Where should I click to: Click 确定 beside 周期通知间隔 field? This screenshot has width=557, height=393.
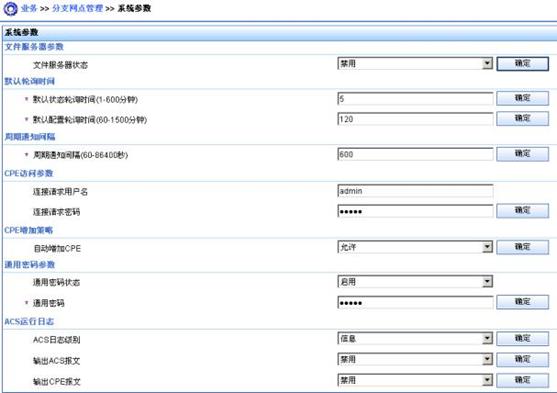pyautogui.click(x=522, y=154)
